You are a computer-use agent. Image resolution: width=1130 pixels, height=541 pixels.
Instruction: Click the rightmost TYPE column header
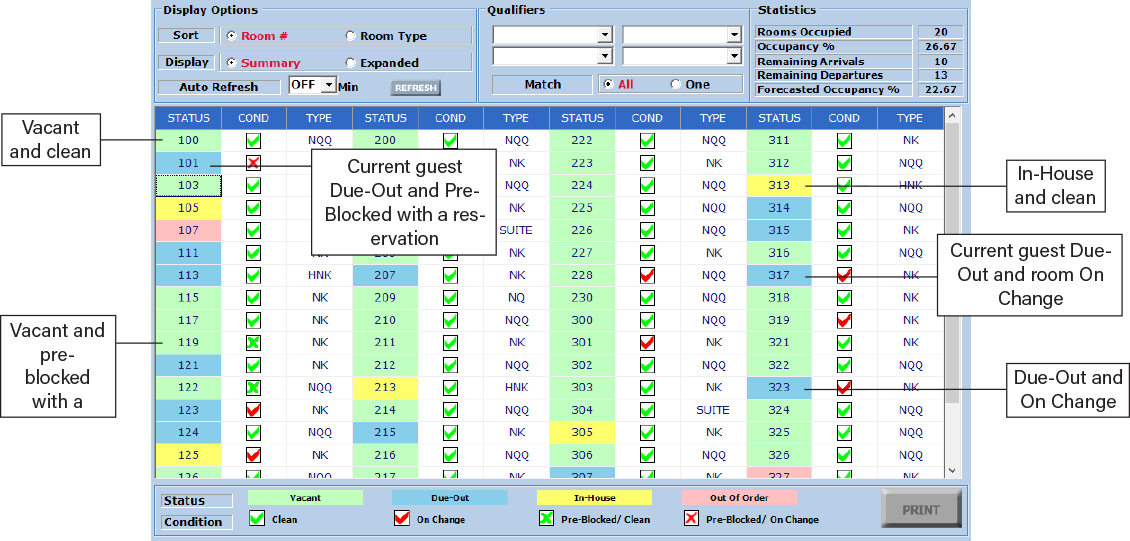point(908,118)
